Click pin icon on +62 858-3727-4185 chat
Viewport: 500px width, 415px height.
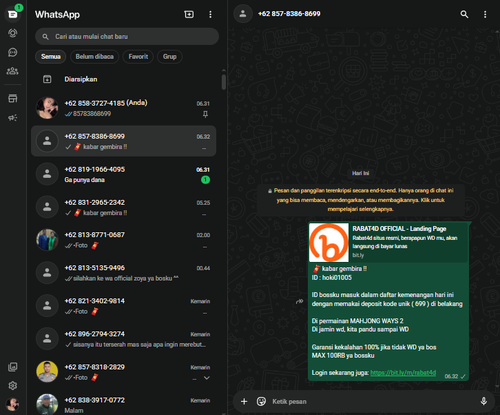click(205, 114)
